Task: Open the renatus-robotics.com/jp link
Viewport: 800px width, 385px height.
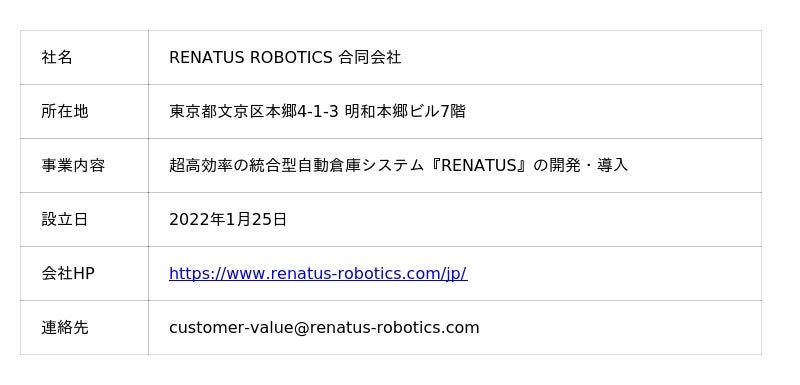Action: [x=318, y=274]
